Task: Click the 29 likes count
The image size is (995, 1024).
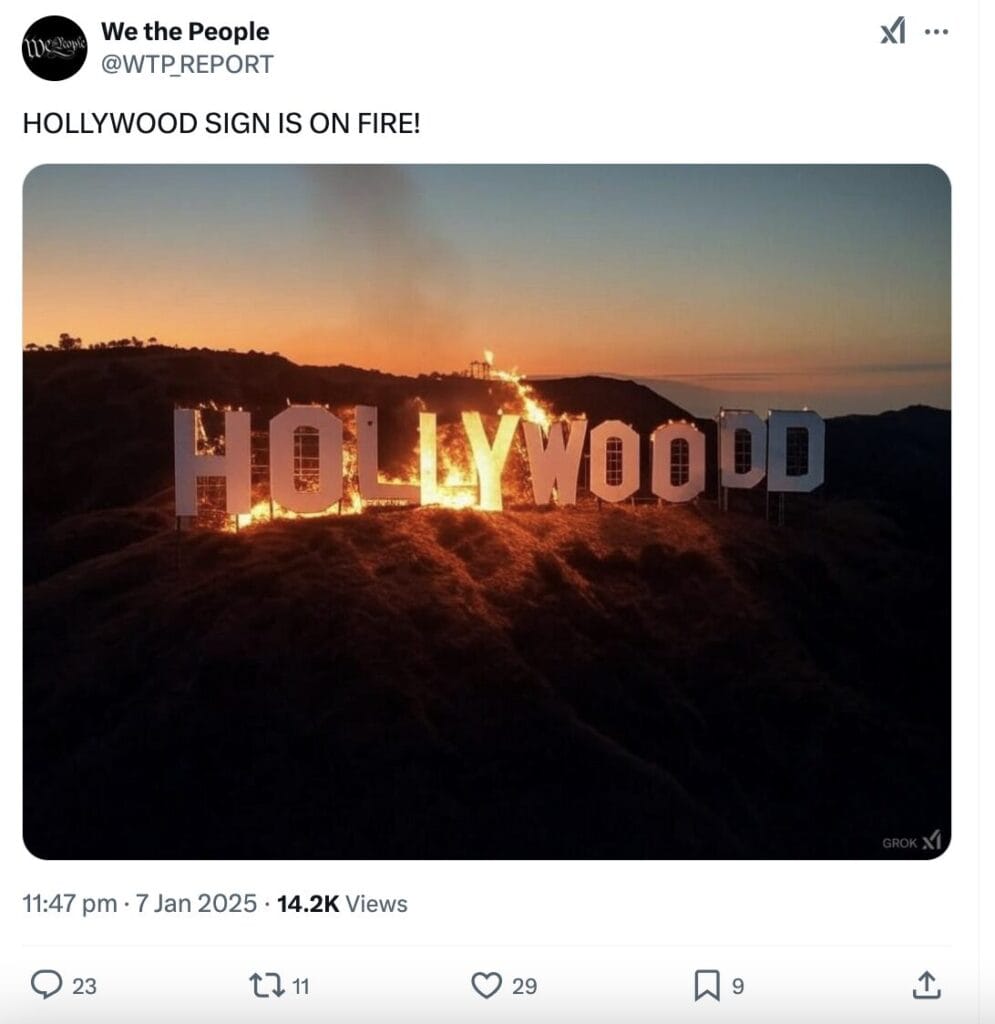Action: pyautogui.click(x=524, y=986)
